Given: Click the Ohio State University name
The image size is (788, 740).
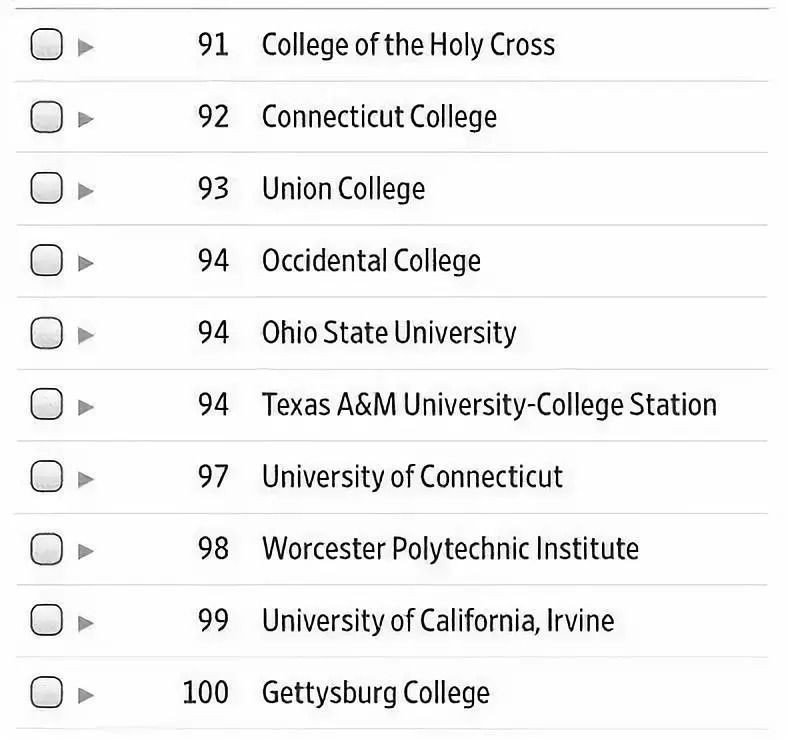Looking at the screenshot, I should pos(389,333).
